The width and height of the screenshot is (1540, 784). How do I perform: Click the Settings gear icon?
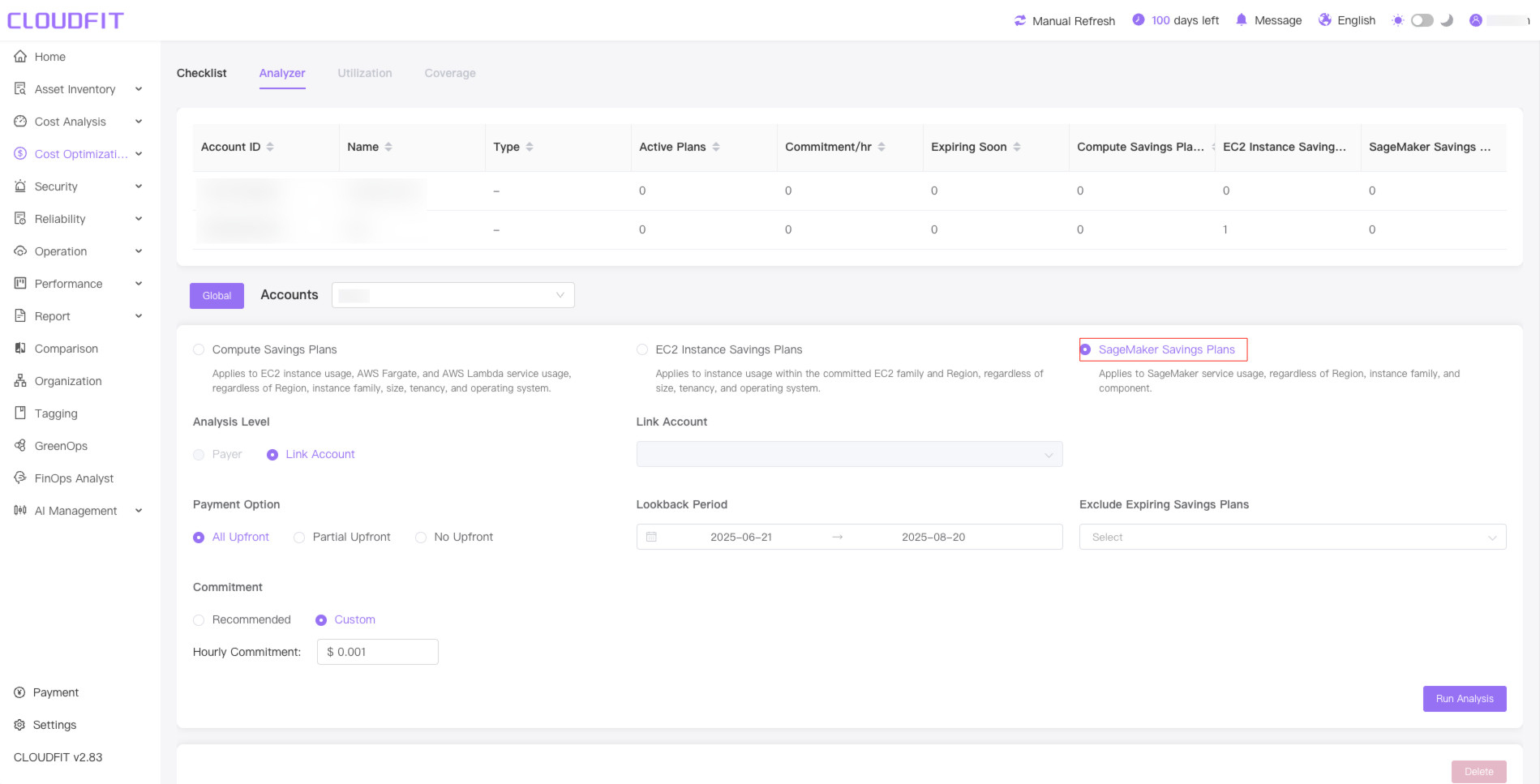tap(19, 725)
